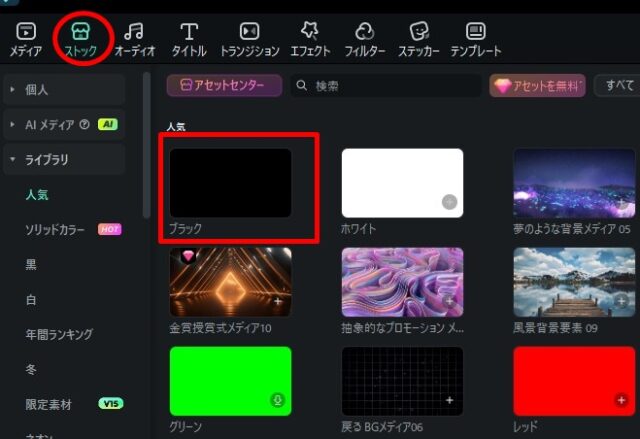Click the search magnifier icon
The height and width of the screenshot is (439, 640).
[302, 86]
